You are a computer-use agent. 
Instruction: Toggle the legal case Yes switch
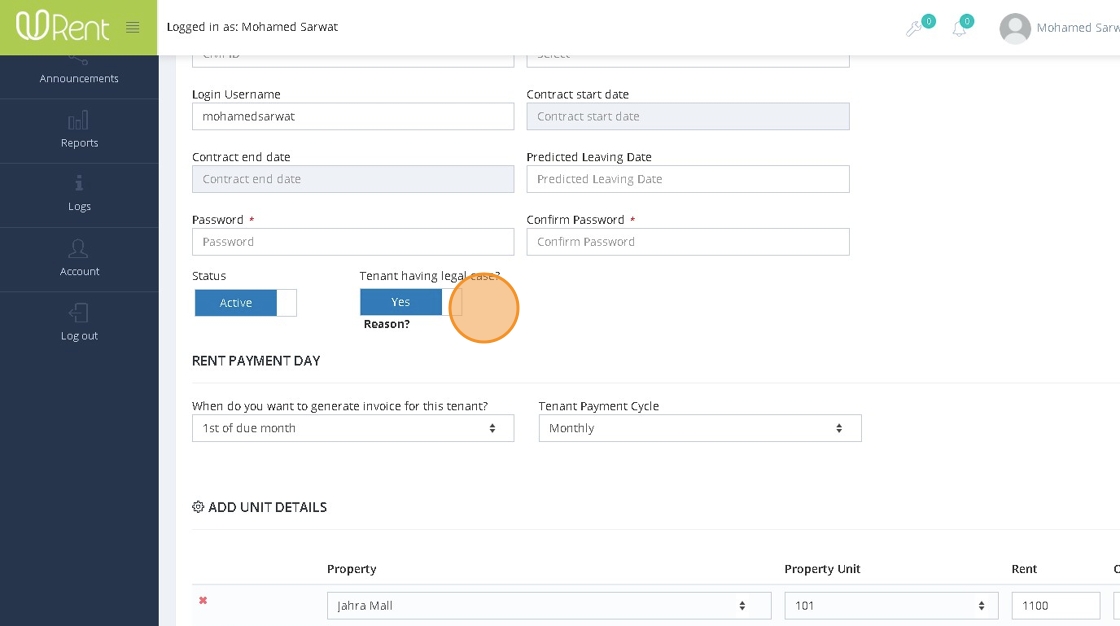pyautogui.click(x=410, y=302)
